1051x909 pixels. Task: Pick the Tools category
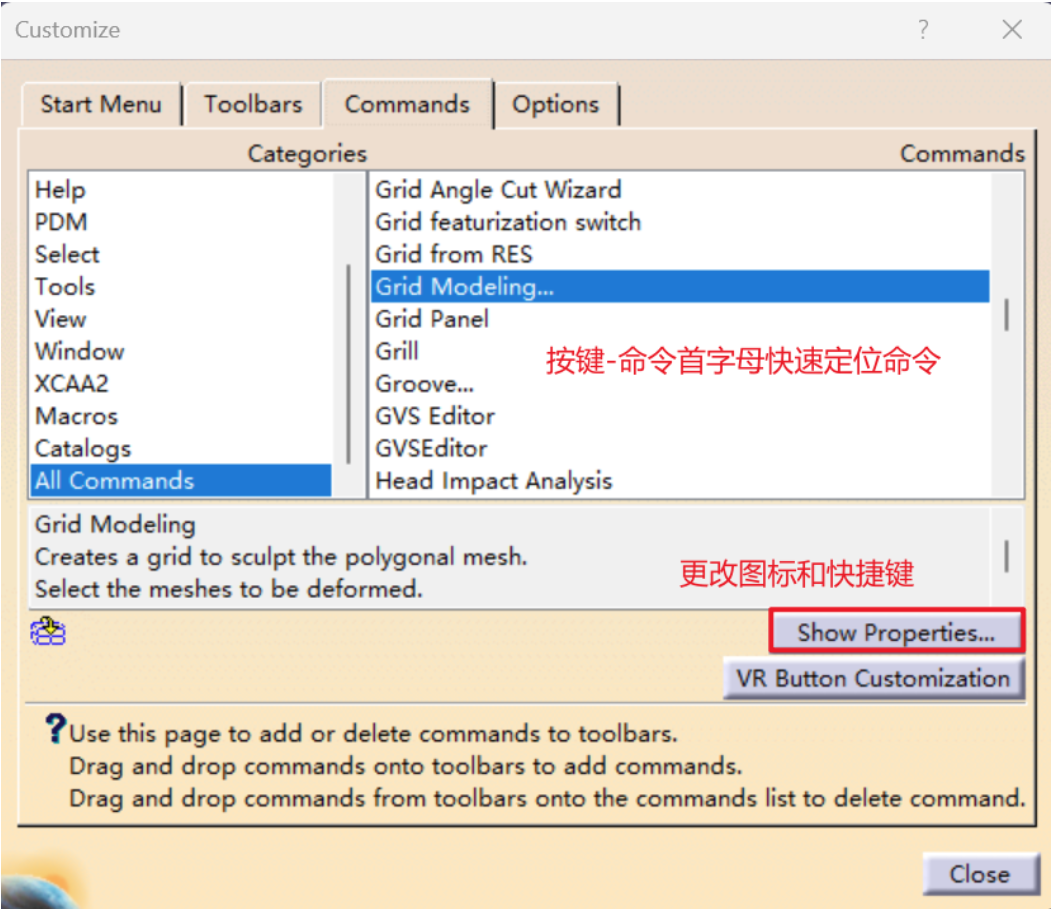pyautogui.click(x=181, y=286)
